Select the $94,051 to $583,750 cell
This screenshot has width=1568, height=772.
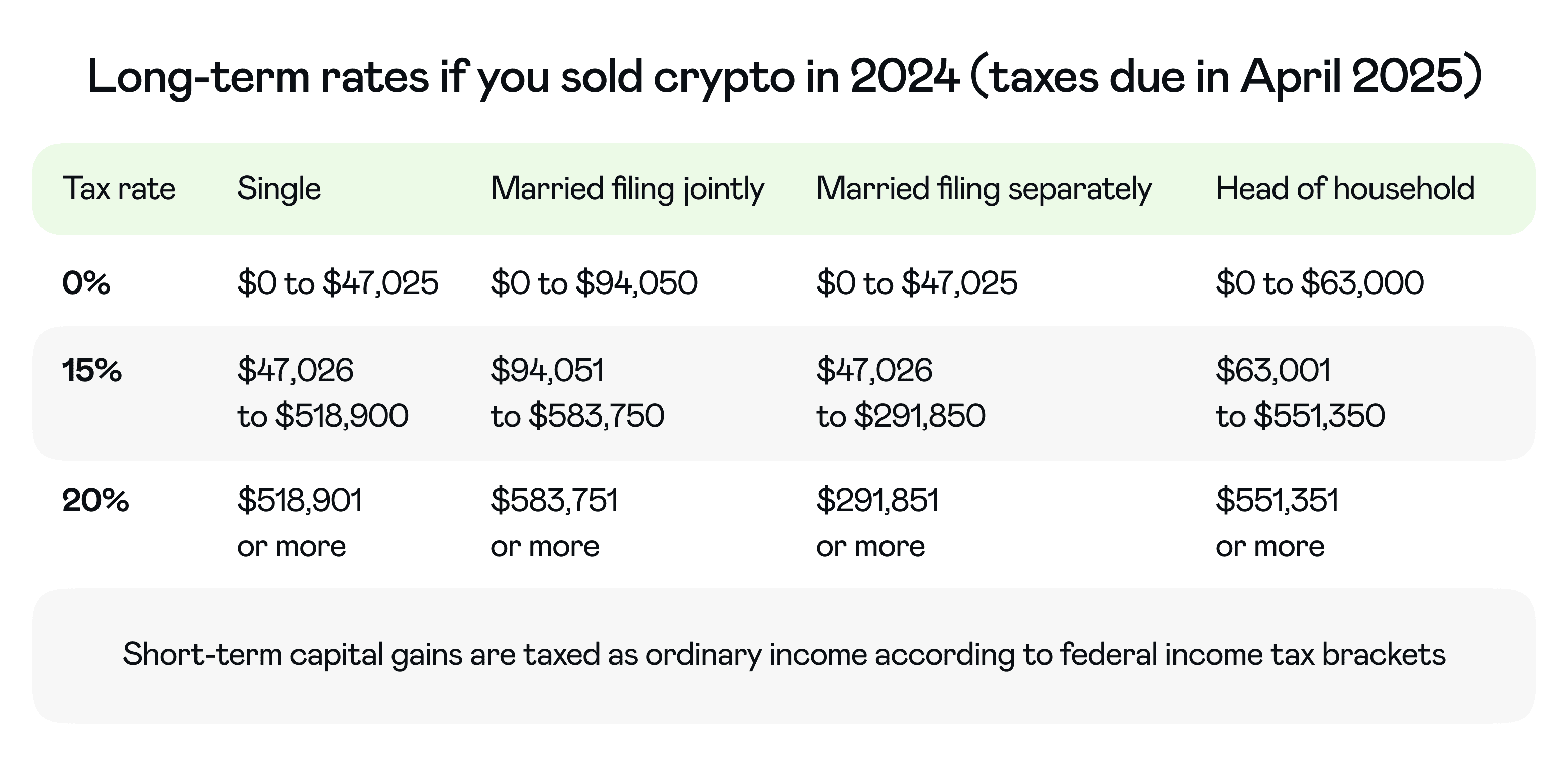[577, 394]
